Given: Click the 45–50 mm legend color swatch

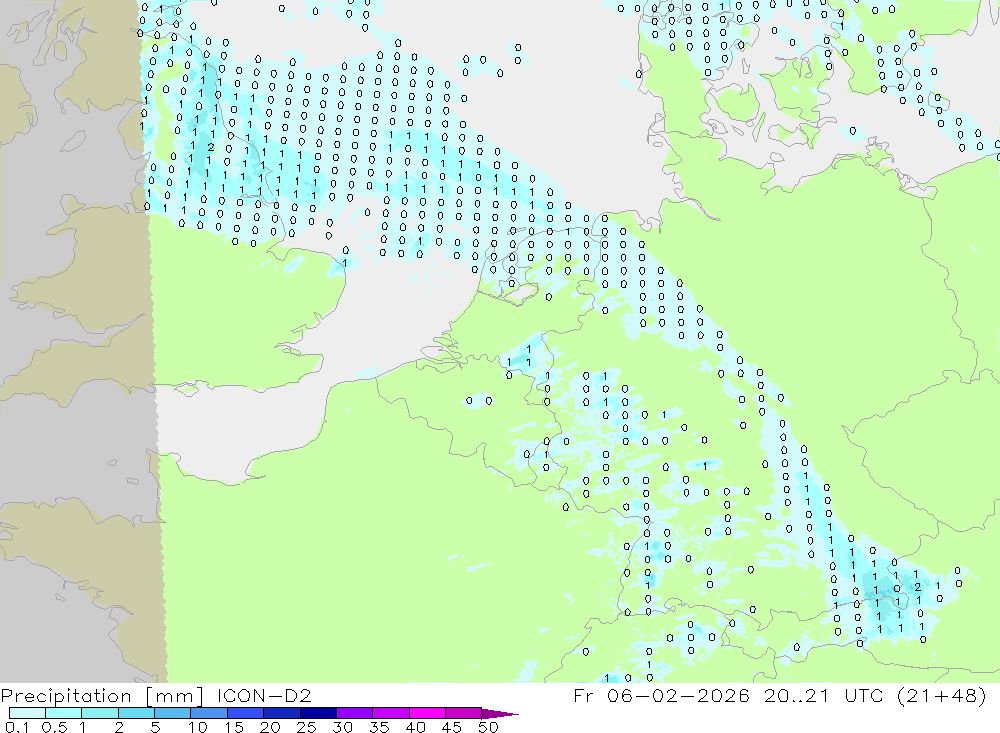Looking at the screenshot, I should click(x=464, y=713).
